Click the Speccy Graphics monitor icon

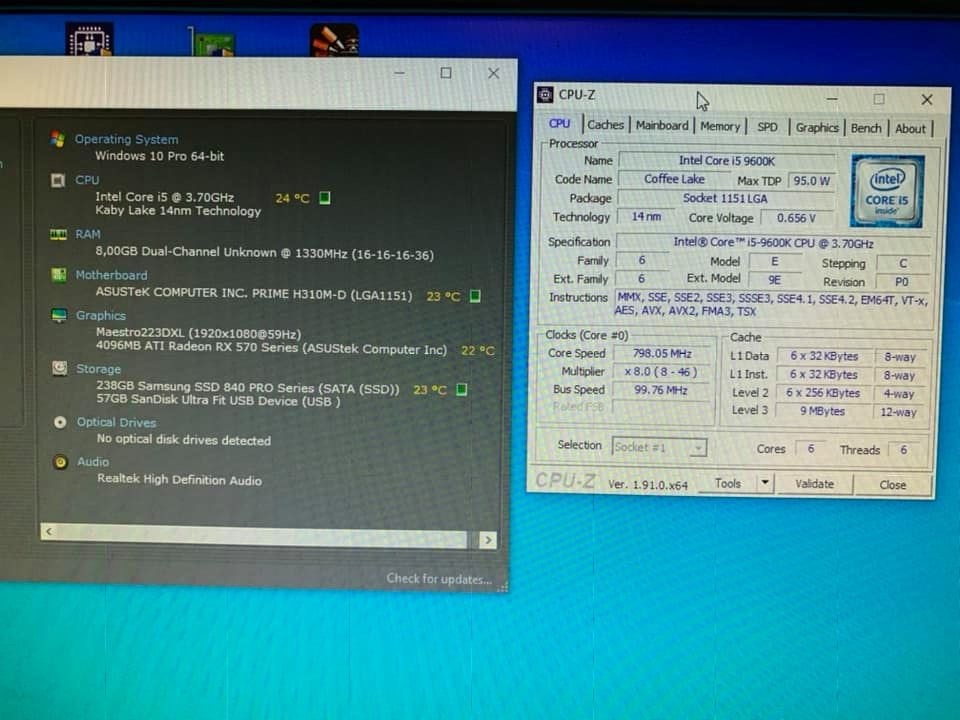pos(59,315)
